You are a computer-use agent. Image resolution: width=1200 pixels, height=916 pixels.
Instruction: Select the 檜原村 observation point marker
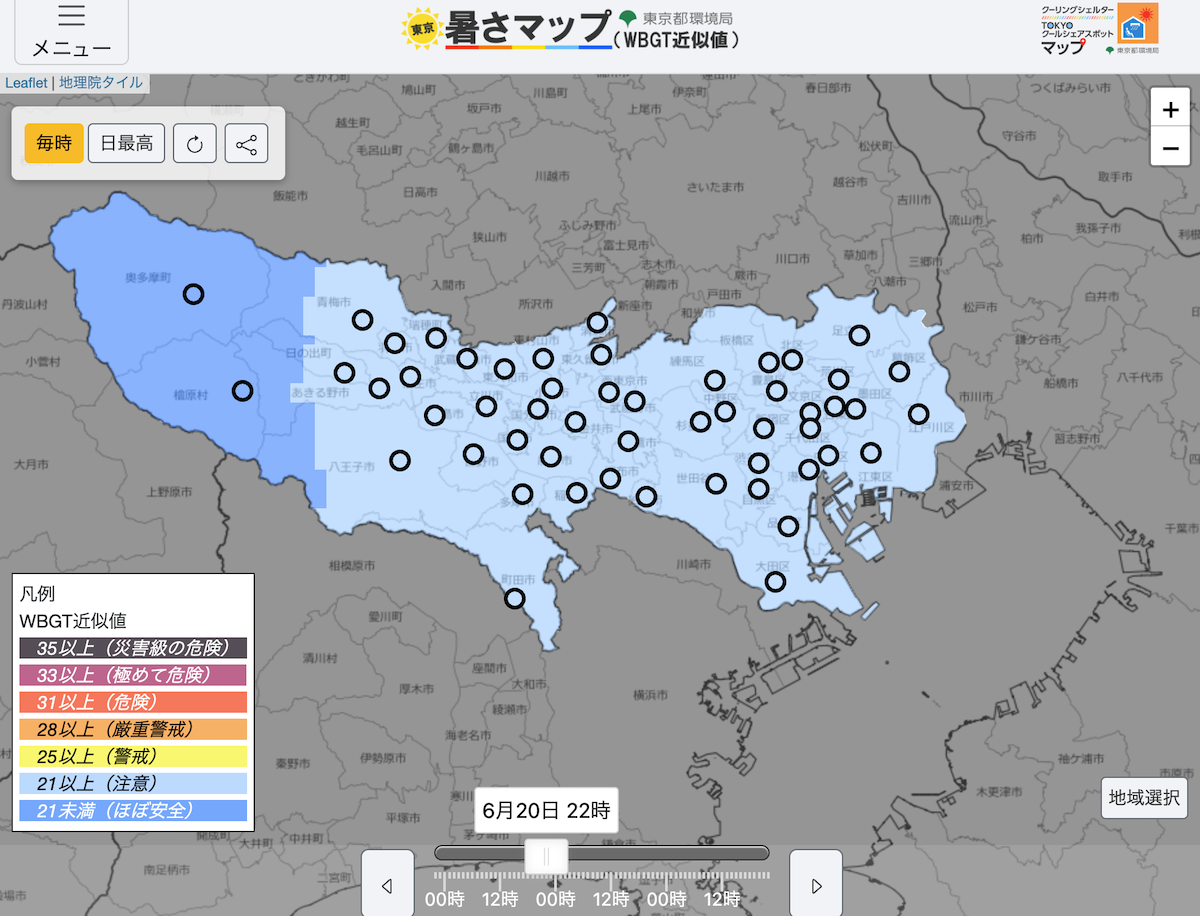[x=242, y=391]
